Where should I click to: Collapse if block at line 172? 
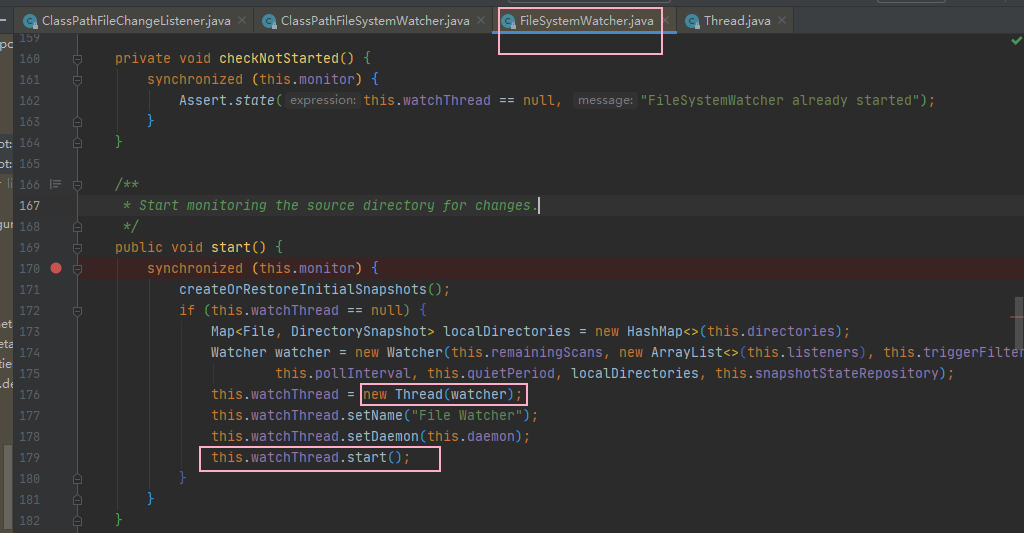coord(78,311)
